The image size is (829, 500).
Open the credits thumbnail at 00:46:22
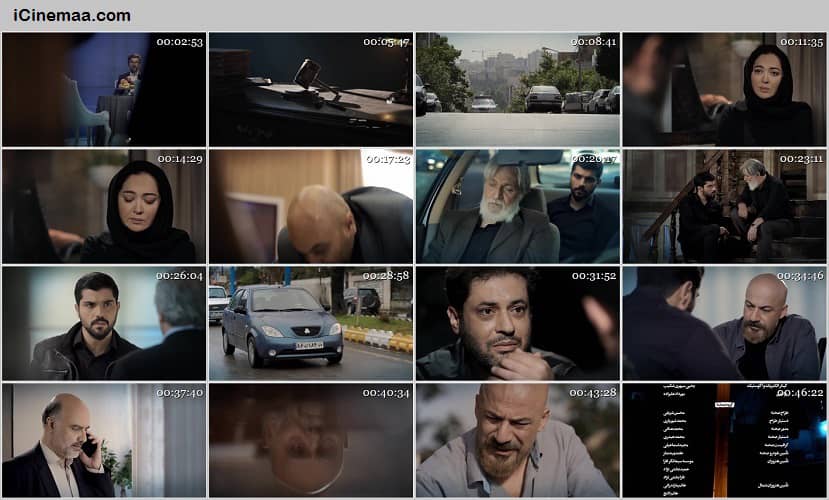724,440
